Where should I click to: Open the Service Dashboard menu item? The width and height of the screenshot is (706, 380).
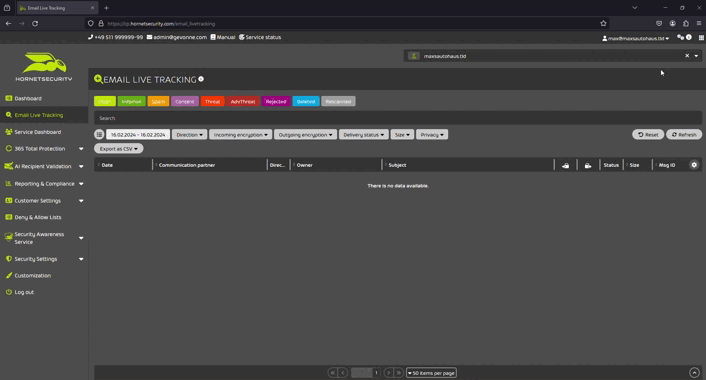pyautogui.click(x=38, y=132)
